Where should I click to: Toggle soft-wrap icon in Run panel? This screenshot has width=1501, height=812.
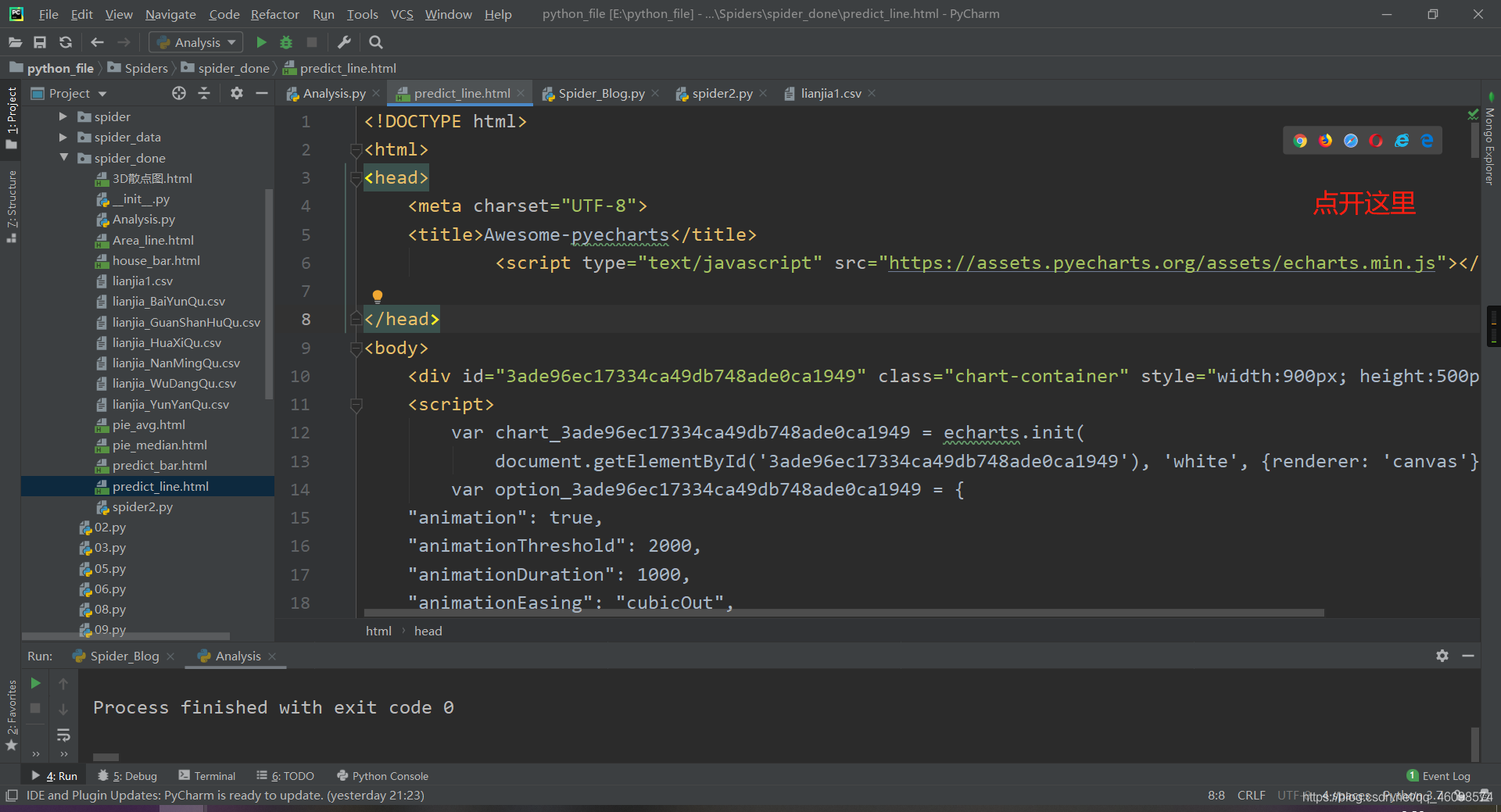coord(63,735)
